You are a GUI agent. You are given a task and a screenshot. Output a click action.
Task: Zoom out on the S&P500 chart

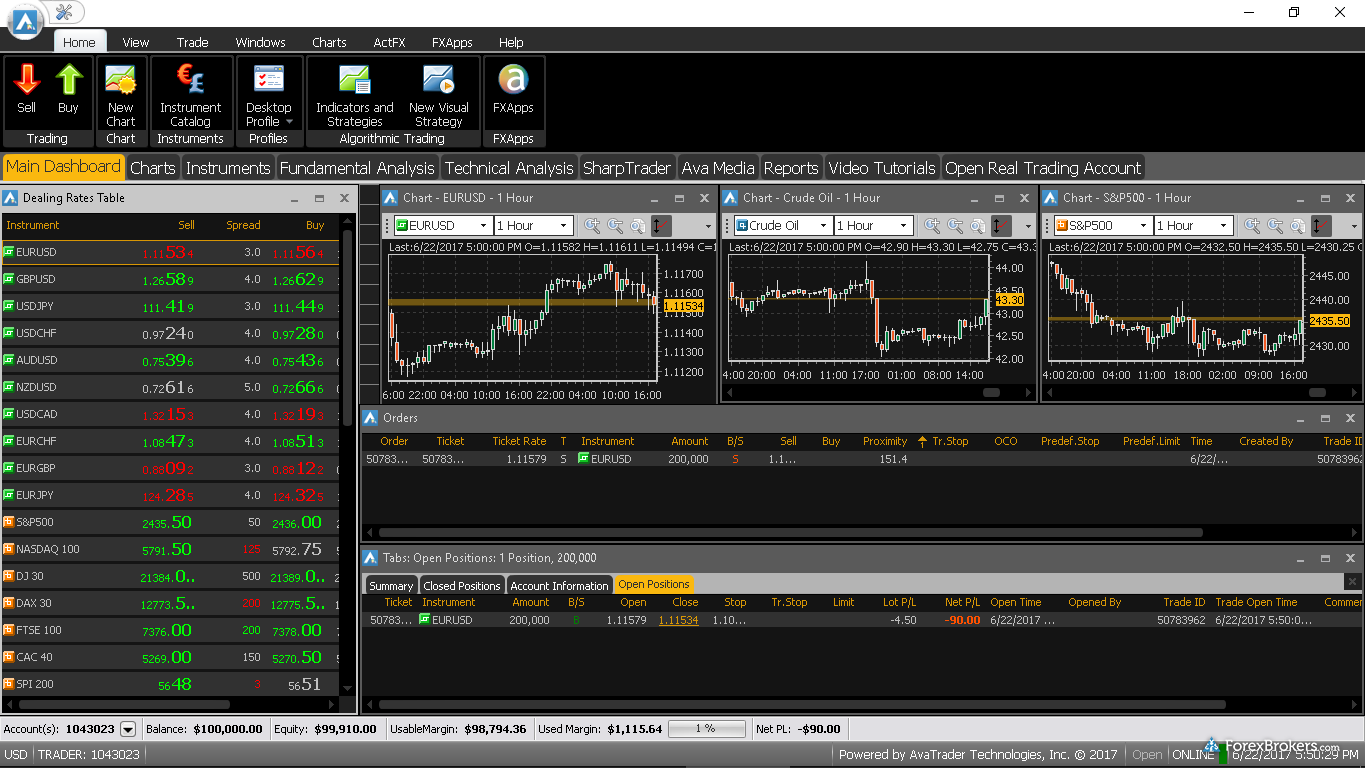click(1275, 226)
